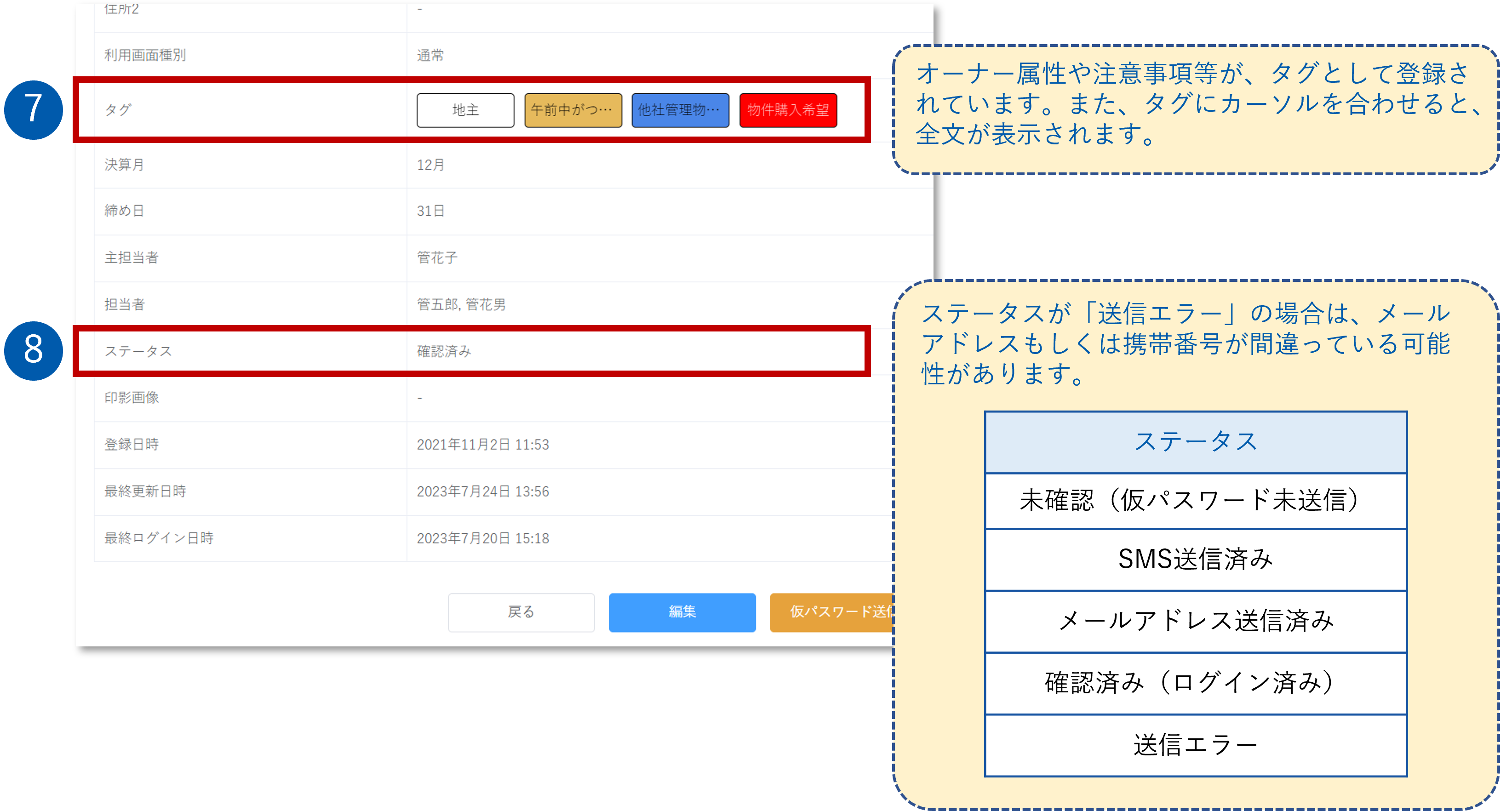Screen dimensions: 1512x811
Task: Click the 締め日 value 31日
Action: [x=430, y=211]
